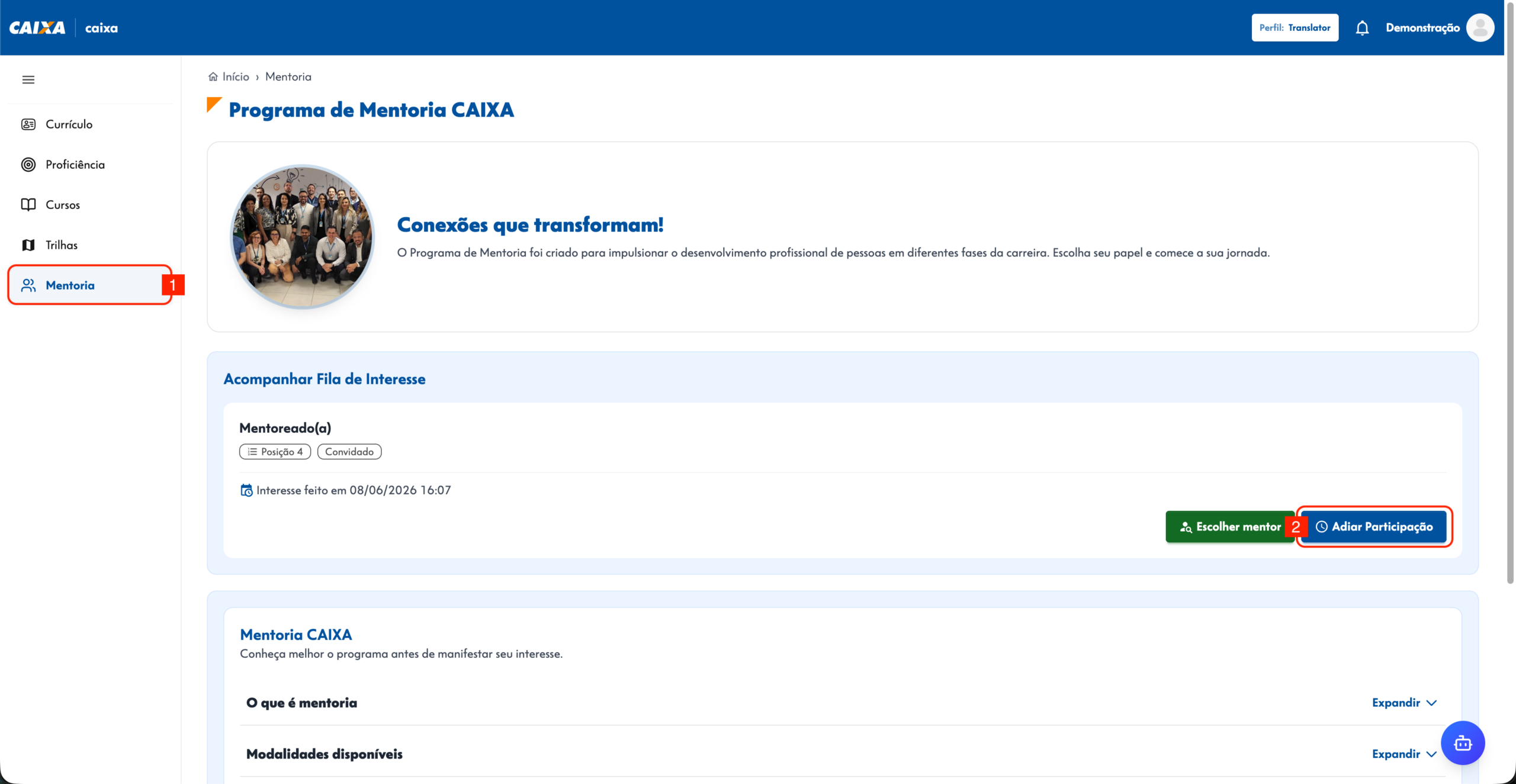Open the Perfil: Translator selector
The image size is (1516, 784).
pyautogui.click(x=1295, y=28)
